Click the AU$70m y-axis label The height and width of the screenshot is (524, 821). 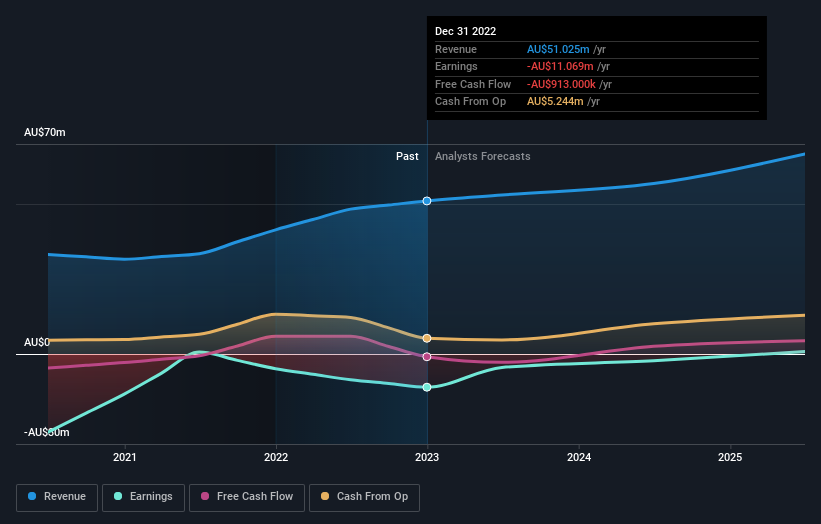tap(45, 132)
